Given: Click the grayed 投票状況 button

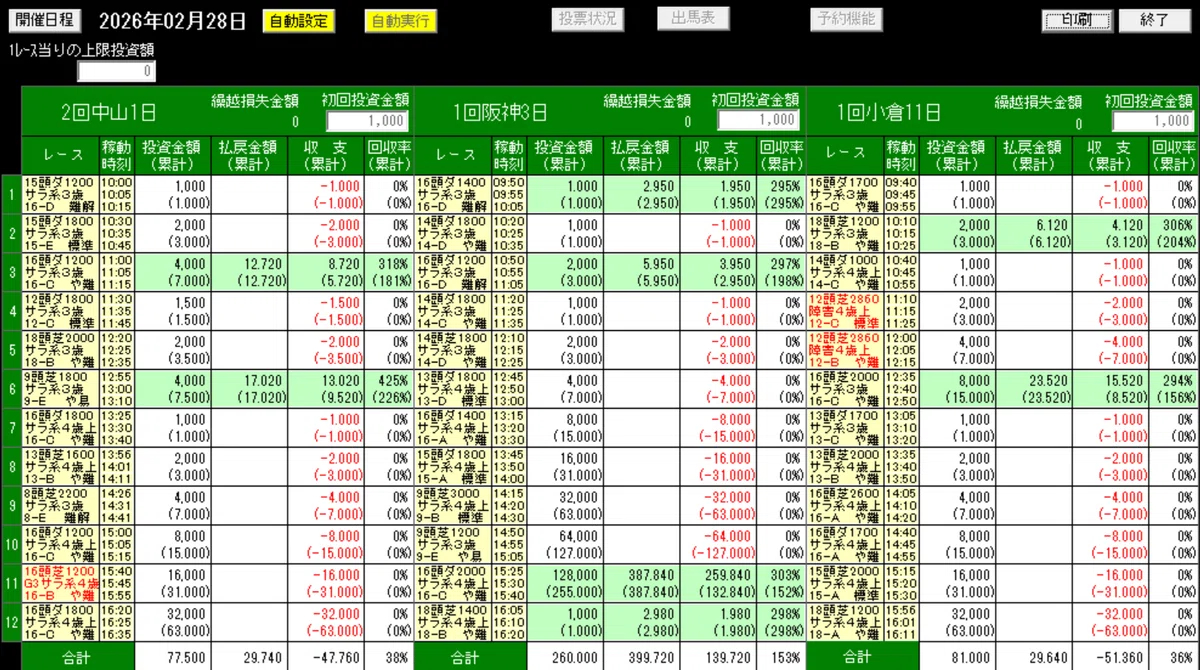Looking at the screenshot, I should (585, 17).
